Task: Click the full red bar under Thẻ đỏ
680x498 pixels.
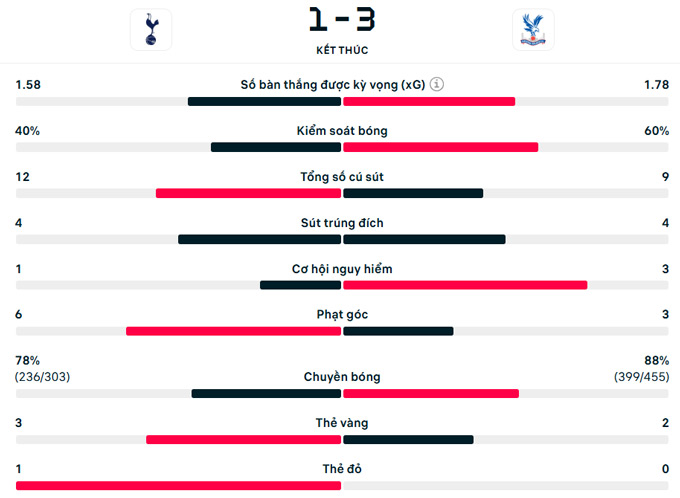Action: tap(178, 485)
